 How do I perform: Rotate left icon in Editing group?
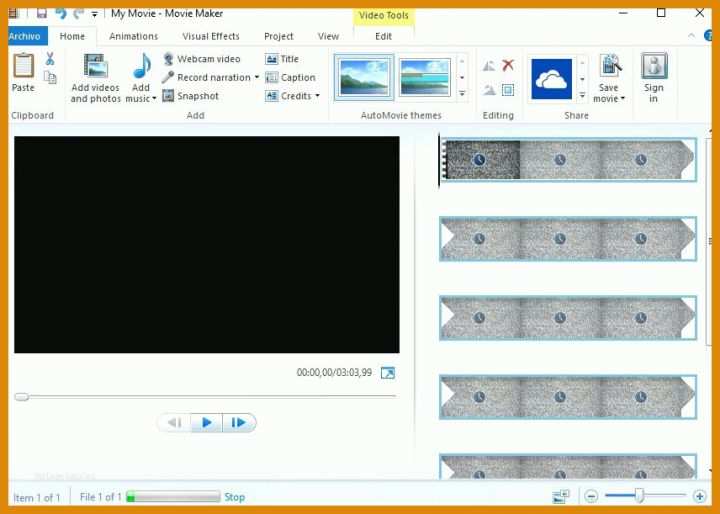tap(489, 66)
